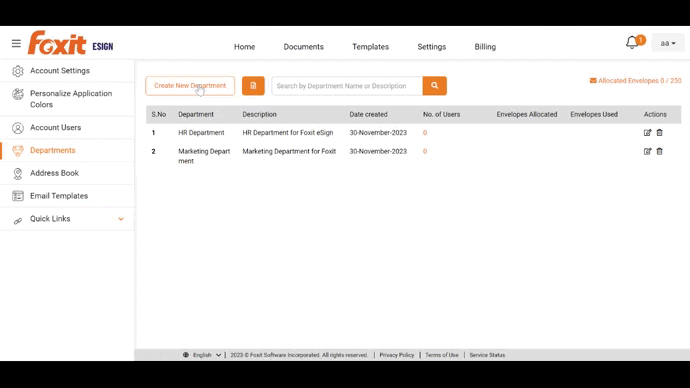Click the Foxit copyright footer text
The width and height of the screenshot is (690, 388).
pos(299,355)
